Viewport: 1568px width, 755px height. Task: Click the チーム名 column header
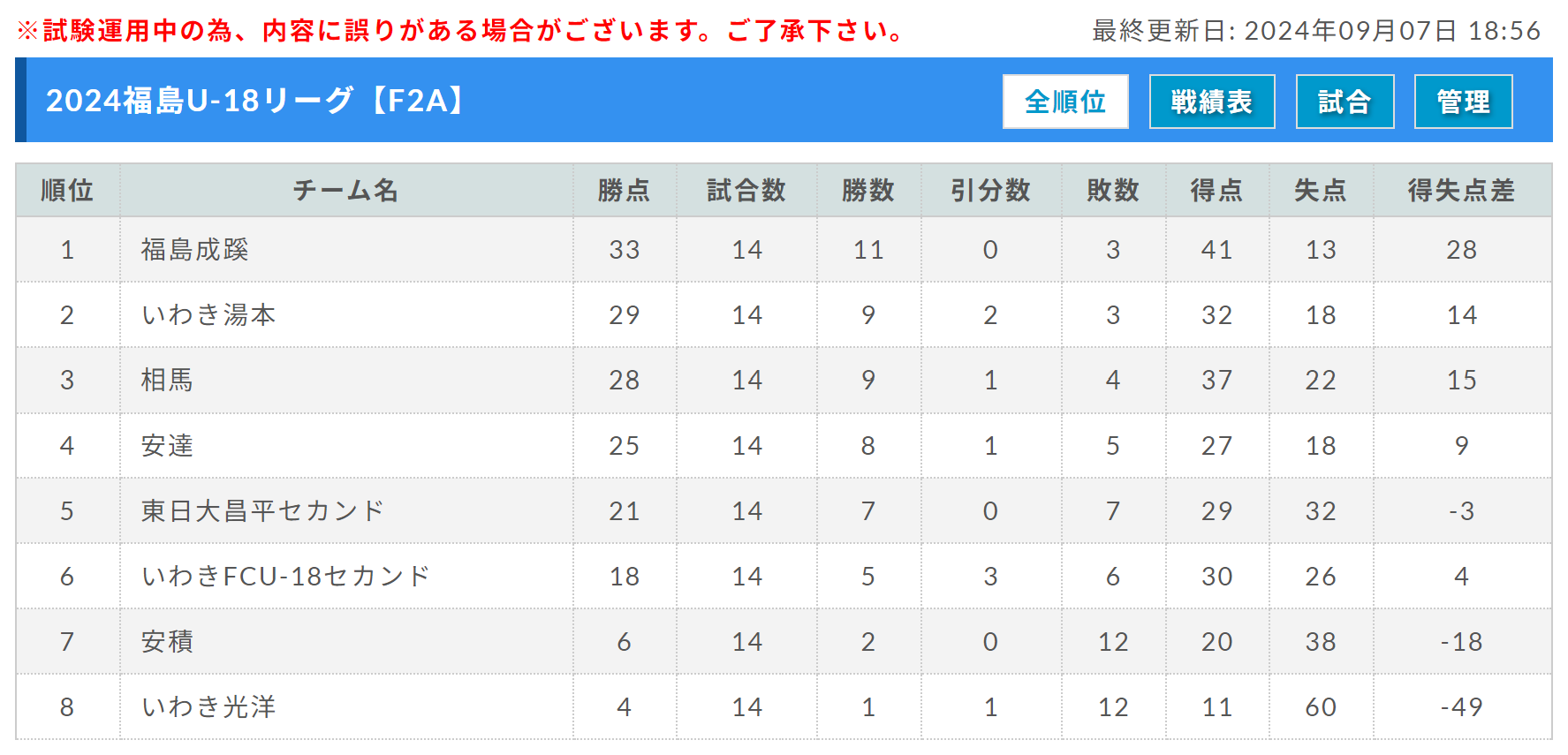[346, 190]
